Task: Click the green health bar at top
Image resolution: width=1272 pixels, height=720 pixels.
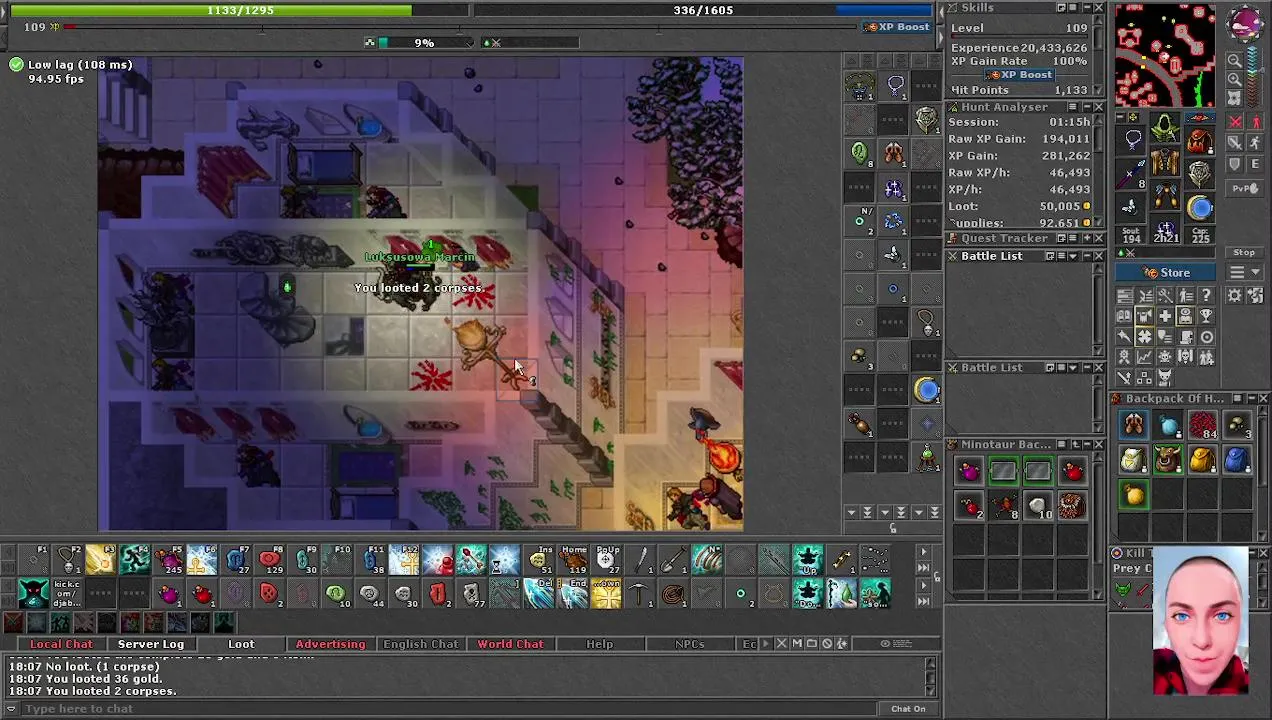Action: tap(238, 10)
